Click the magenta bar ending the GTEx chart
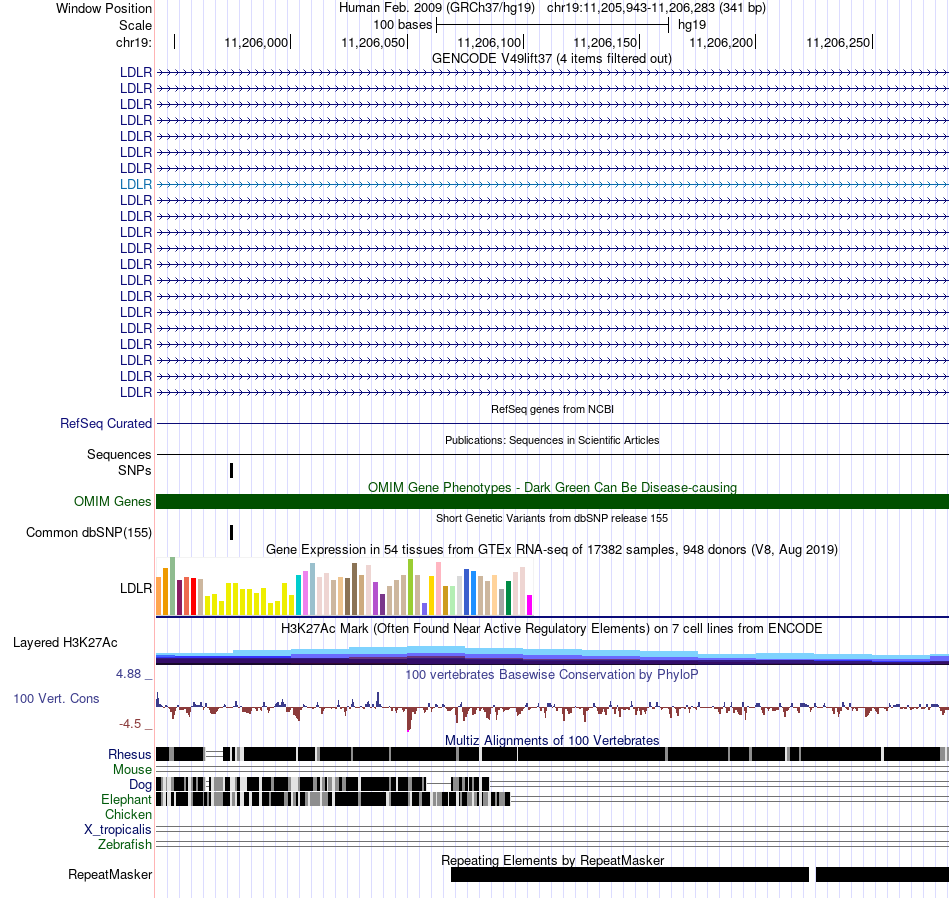 pos(530,605)
